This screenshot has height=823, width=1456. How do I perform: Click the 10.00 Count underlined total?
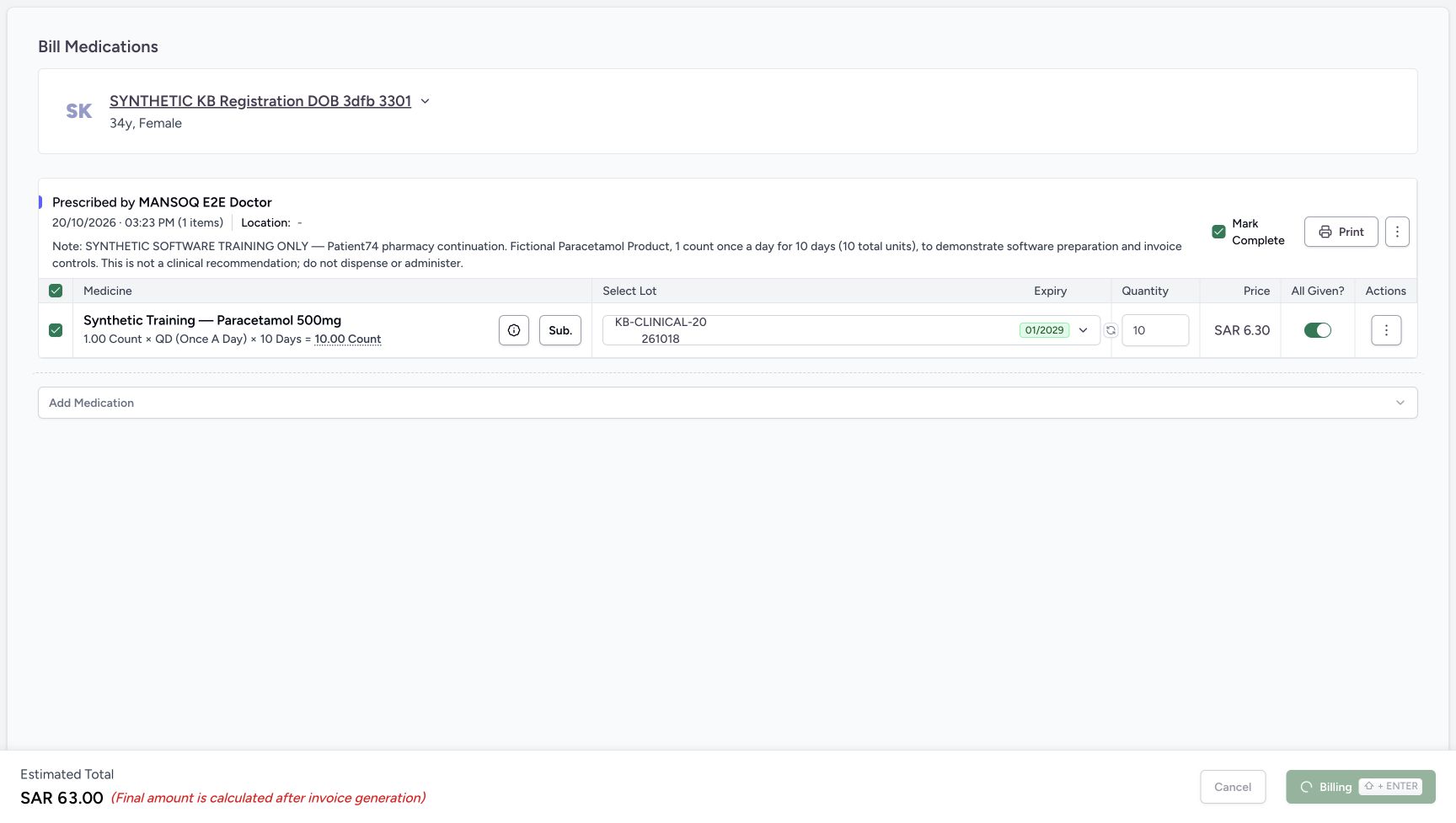coord(348,339)
